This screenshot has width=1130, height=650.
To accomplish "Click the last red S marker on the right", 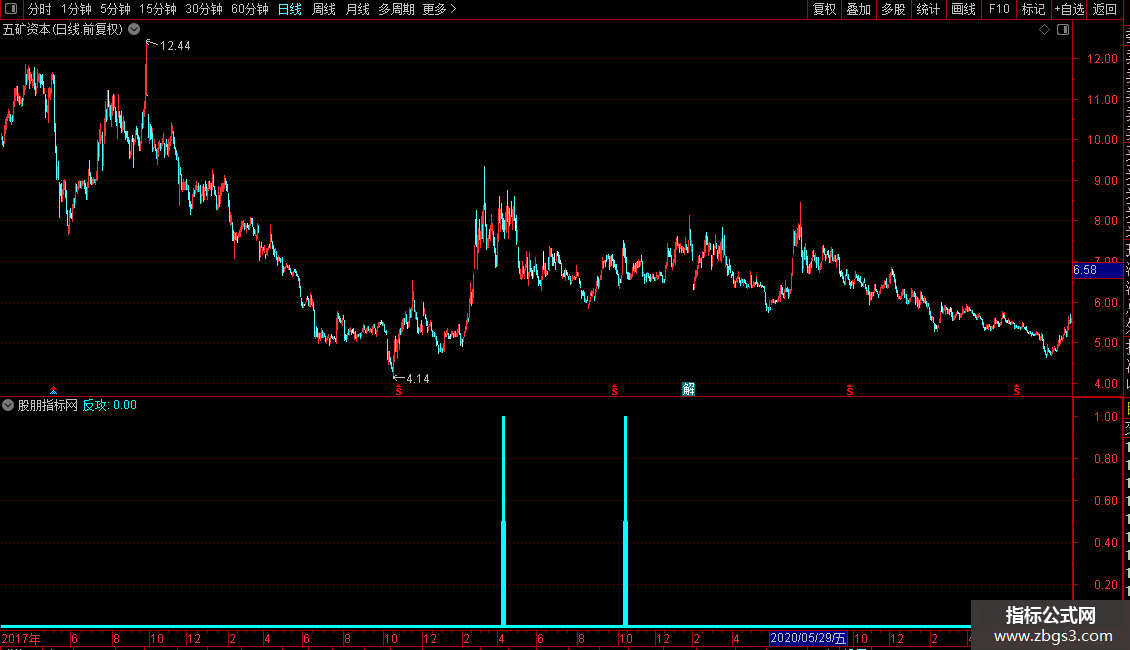I will click(x=1017, y=390).
